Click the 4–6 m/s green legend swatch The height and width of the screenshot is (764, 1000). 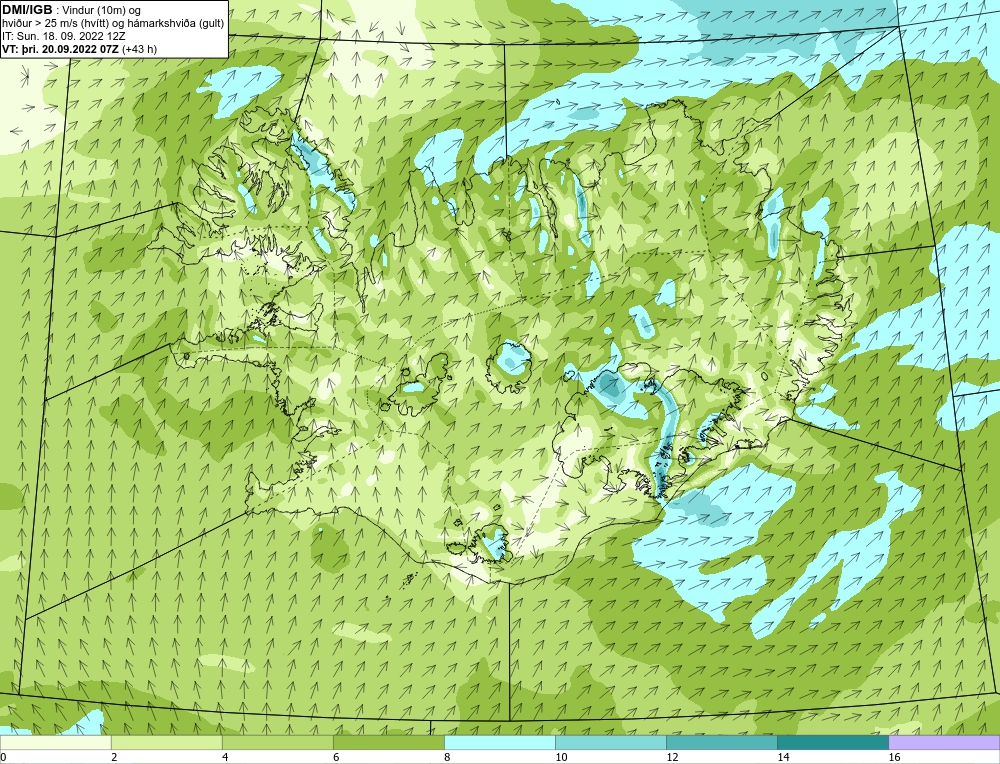click(277, 742)
